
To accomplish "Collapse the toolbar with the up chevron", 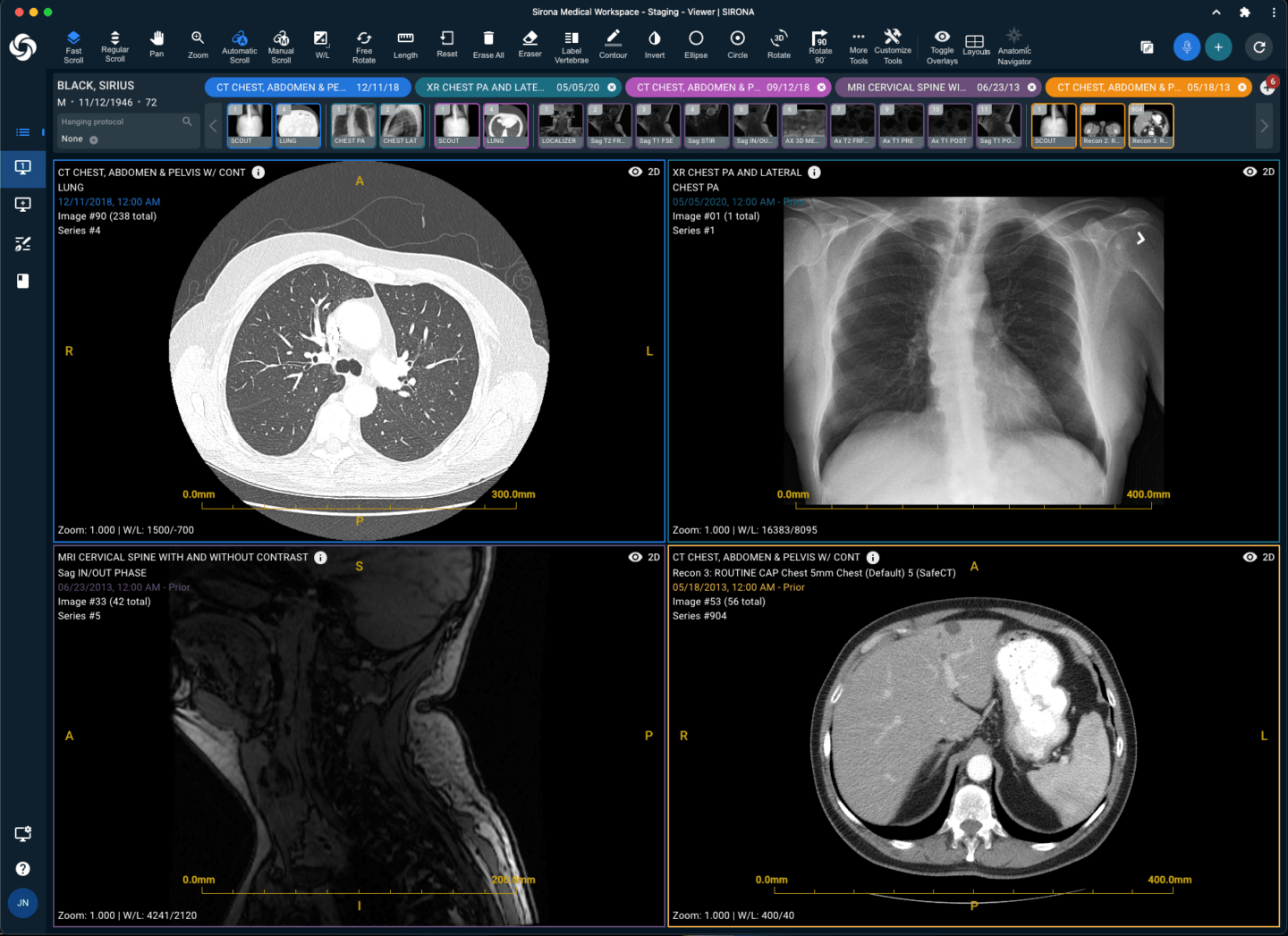I will [x=1216, y=13].
